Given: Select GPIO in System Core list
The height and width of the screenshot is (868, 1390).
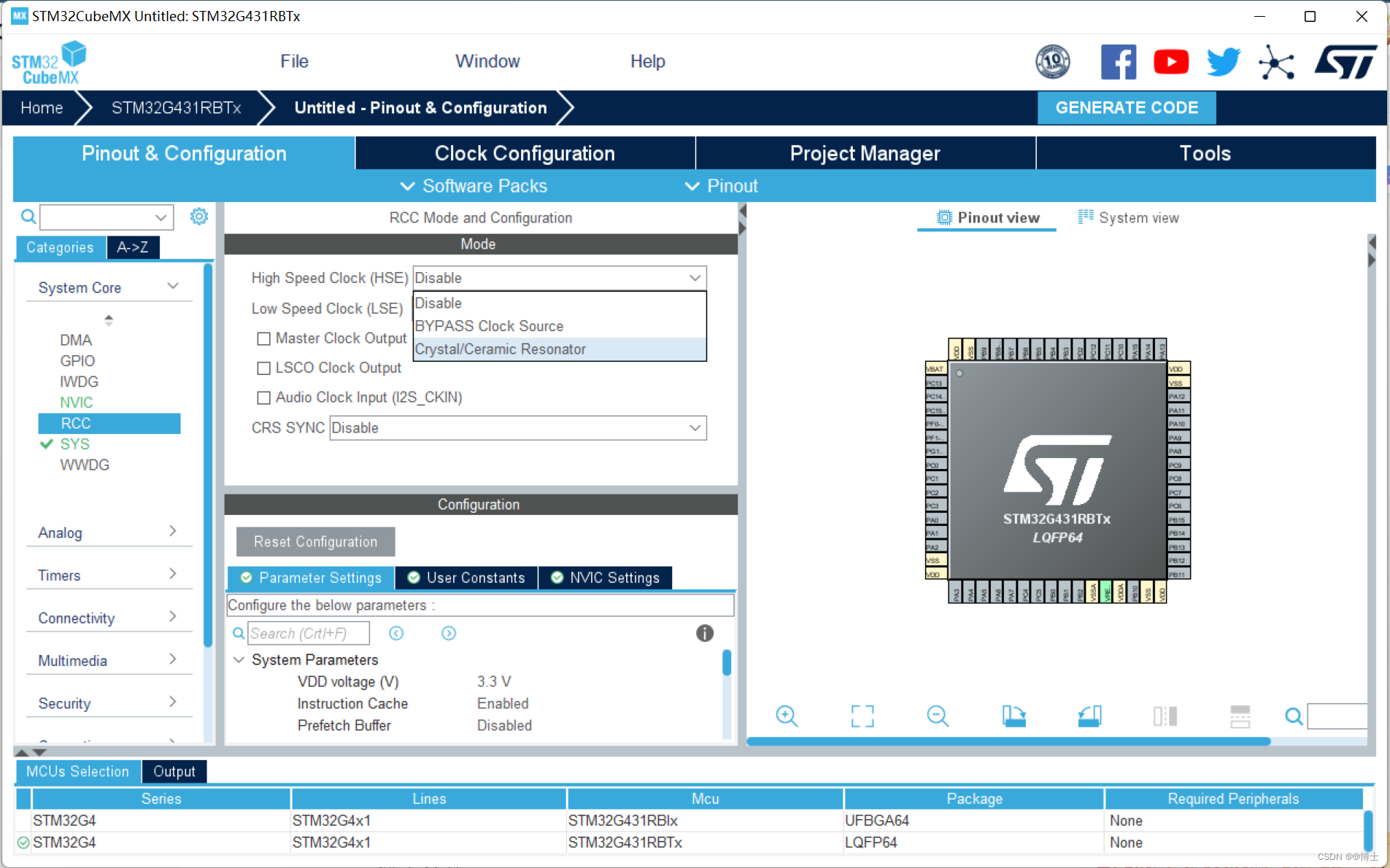Looking at the screenshot, I should point(77,361).
